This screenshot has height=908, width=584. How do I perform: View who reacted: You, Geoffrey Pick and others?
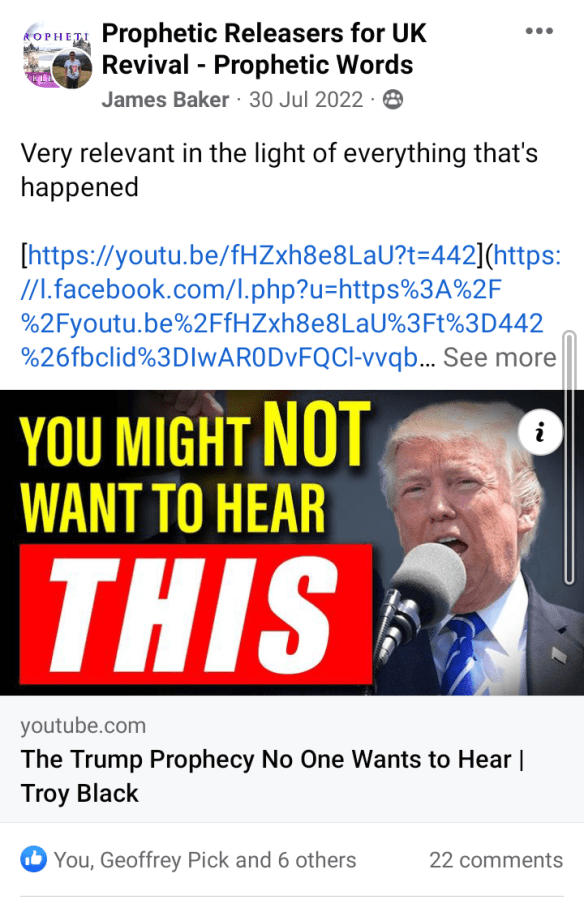point(205,860)
